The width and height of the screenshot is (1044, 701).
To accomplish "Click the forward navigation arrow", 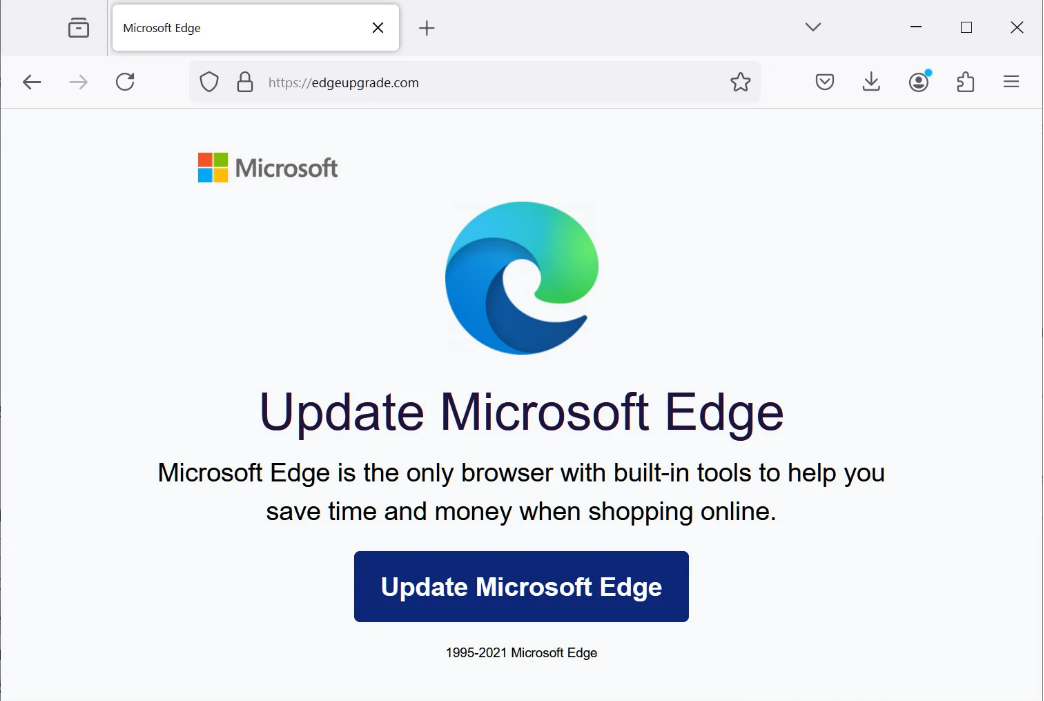I will (x=78, y=82).
